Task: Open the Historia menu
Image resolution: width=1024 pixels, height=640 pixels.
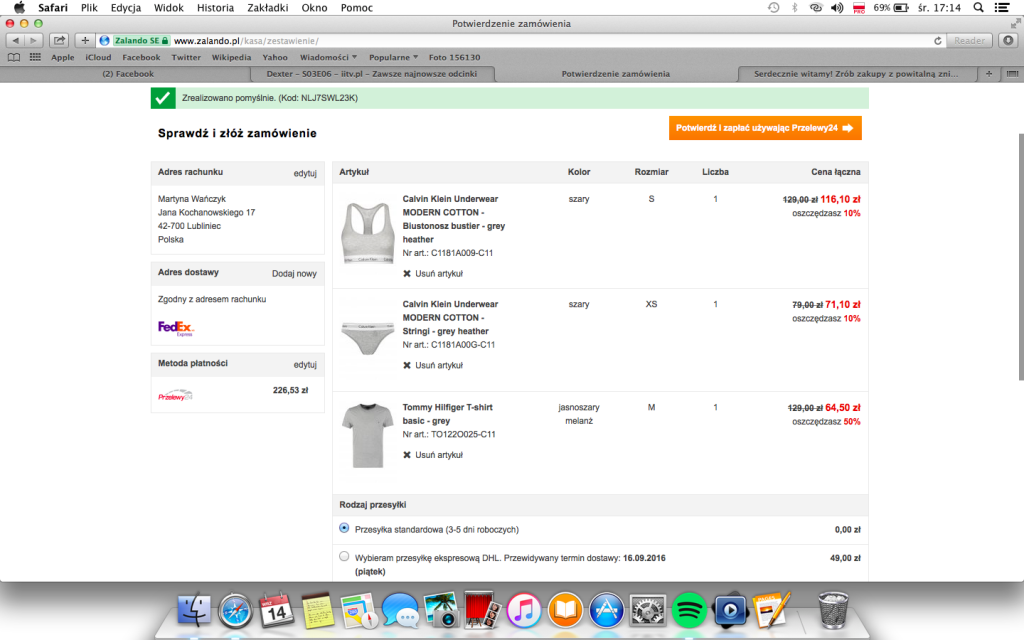Action: (215, 7)
